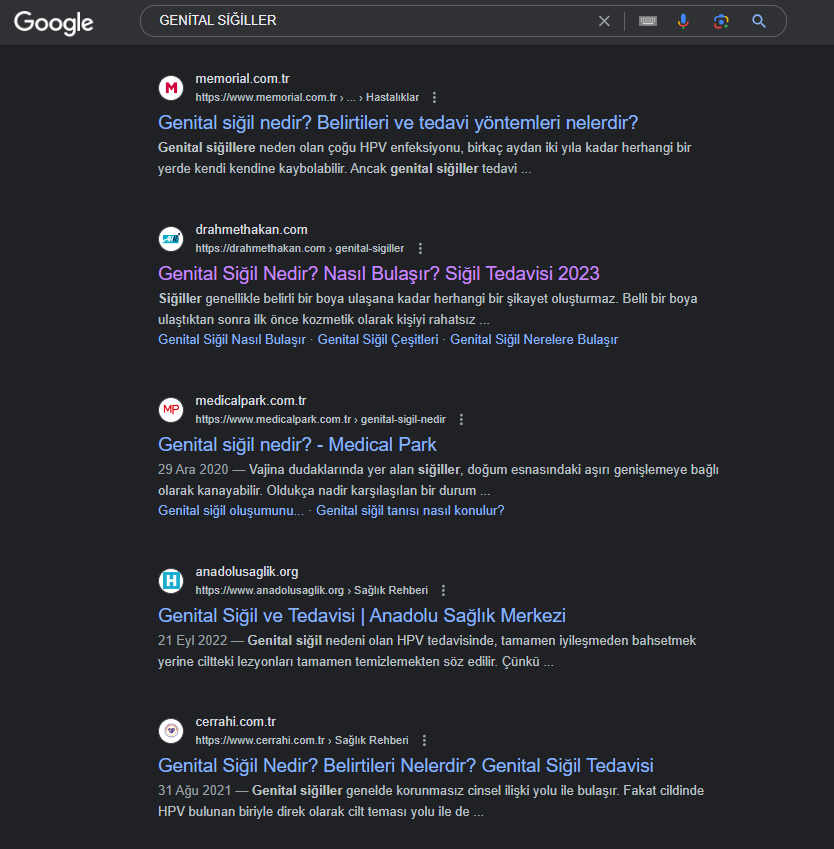Open more options for memorial.com.tr result
This screenshot has width=834, height=849.
(434, 97)
